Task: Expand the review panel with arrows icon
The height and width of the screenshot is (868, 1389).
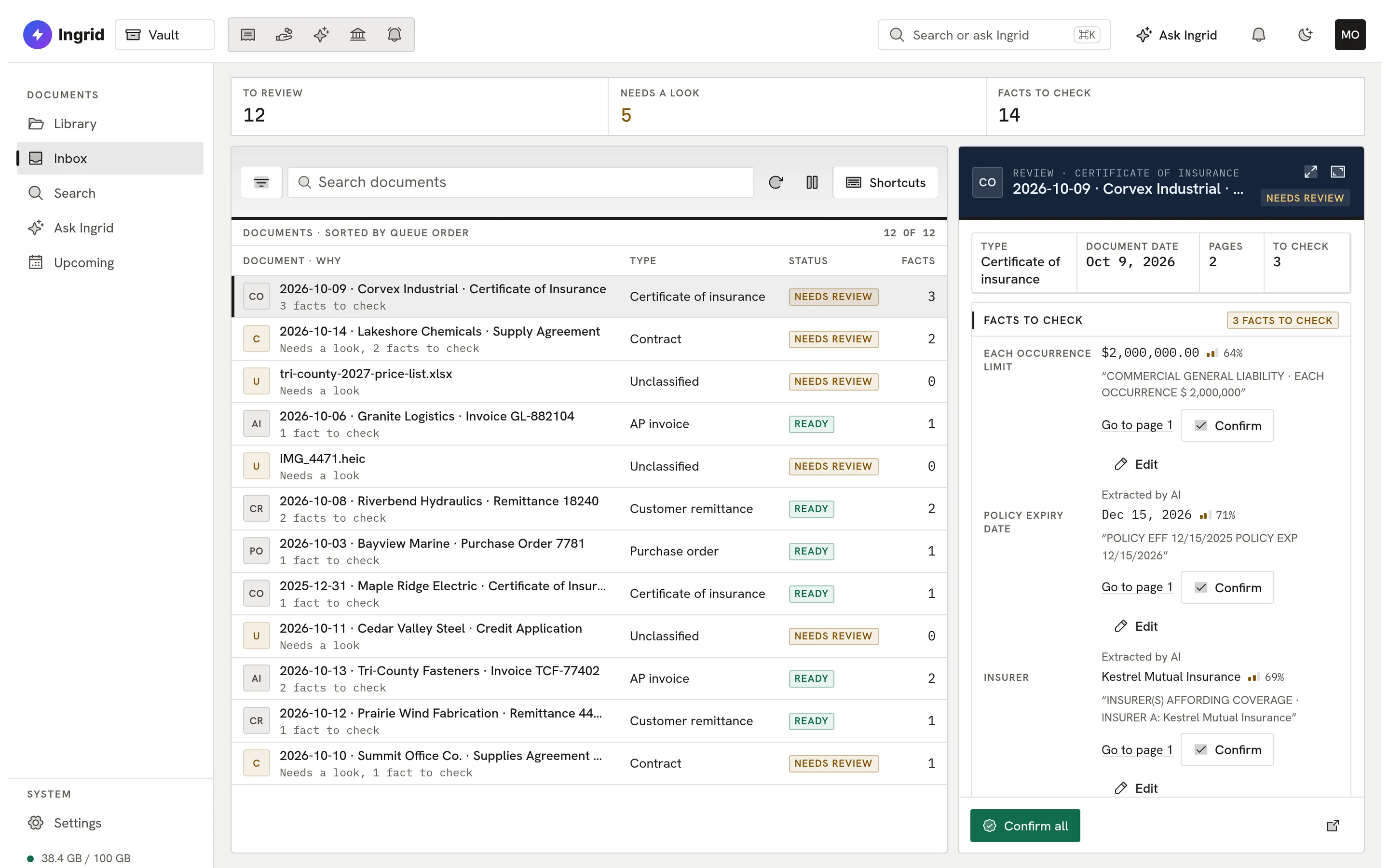Action: tap(1310, 172)
